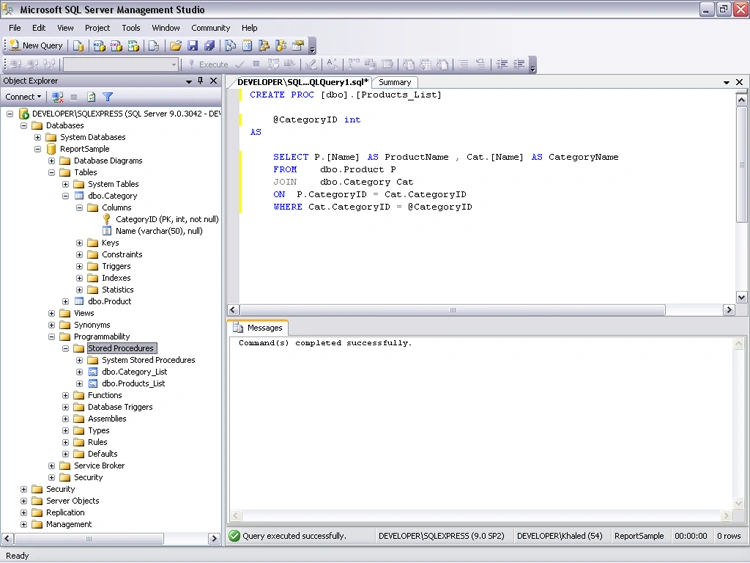Toggle the Filter funnel icon in Object Explorer
750x563 pixels.
pos(108,97)
